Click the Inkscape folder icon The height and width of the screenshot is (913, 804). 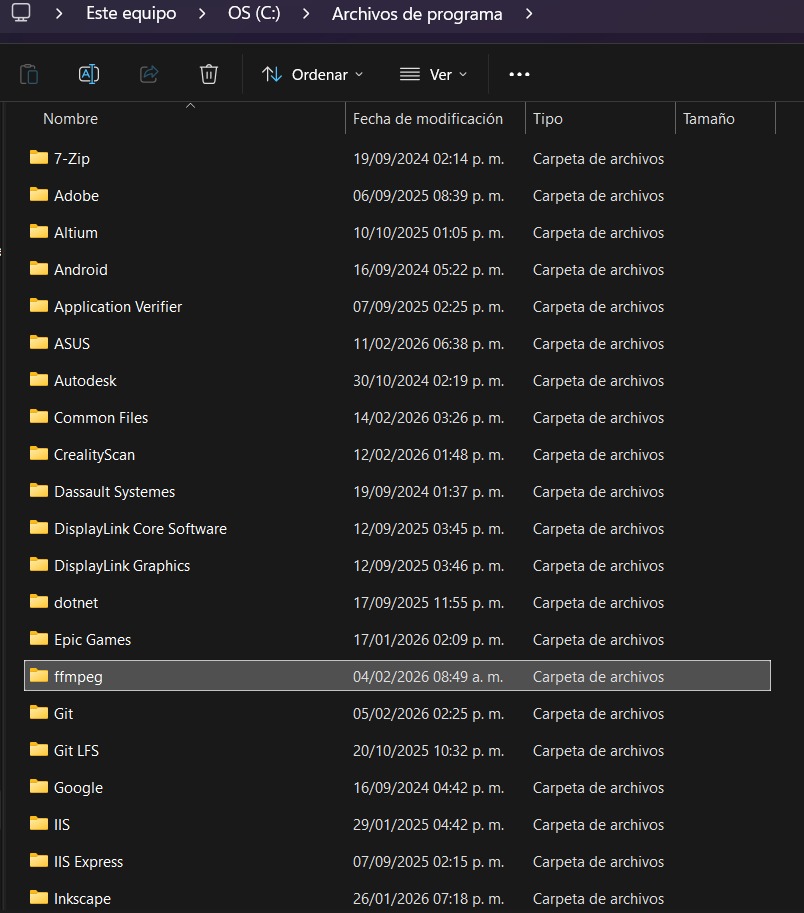coord(37,898)
